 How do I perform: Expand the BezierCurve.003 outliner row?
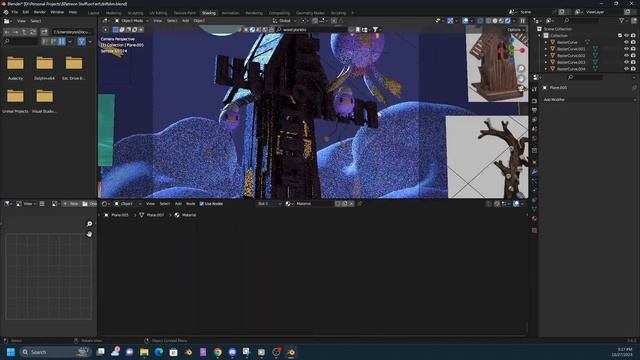546,62
